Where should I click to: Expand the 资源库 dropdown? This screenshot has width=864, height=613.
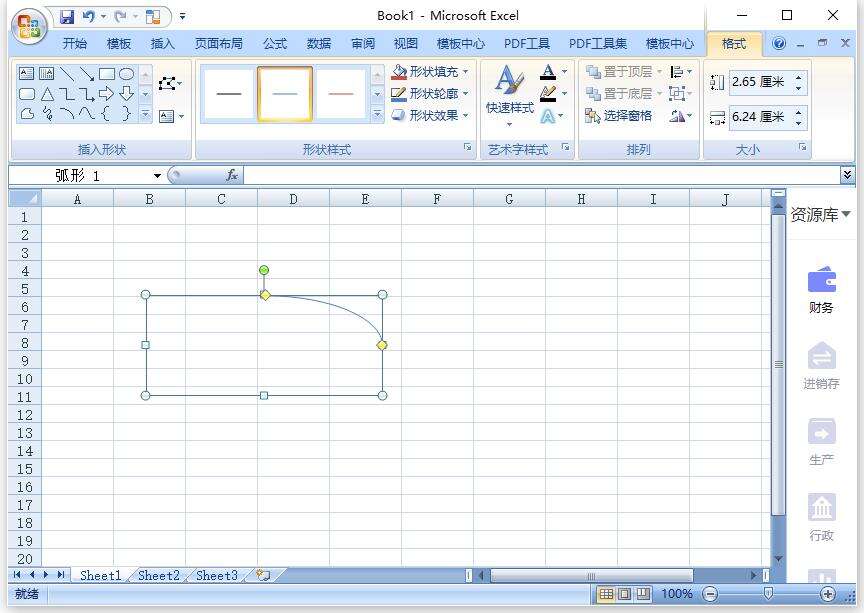(x=846, y=214)
